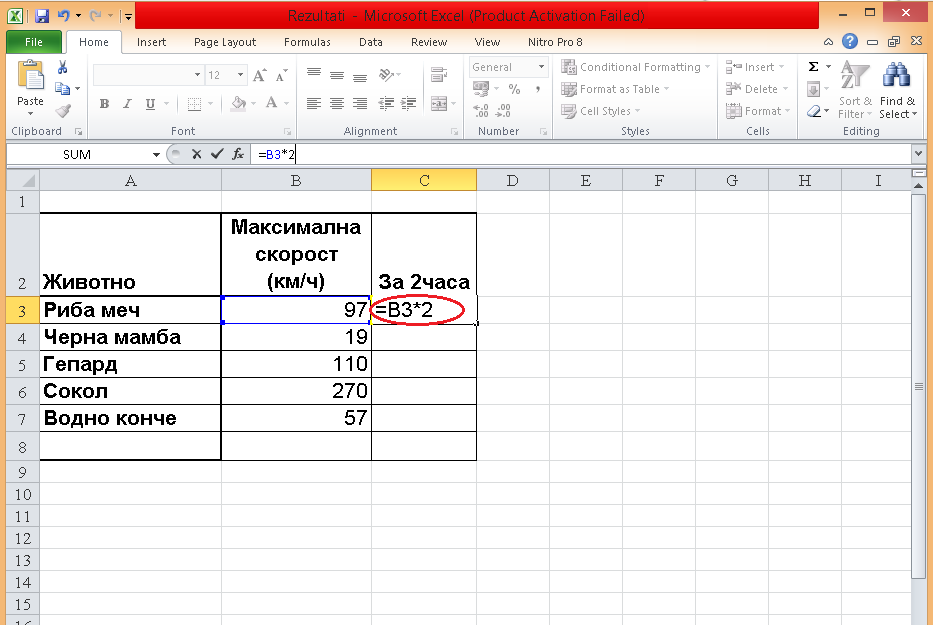Open Excel Help question mark icon
The width and height of the screenshot is (933, 625).
pos(850,42)
